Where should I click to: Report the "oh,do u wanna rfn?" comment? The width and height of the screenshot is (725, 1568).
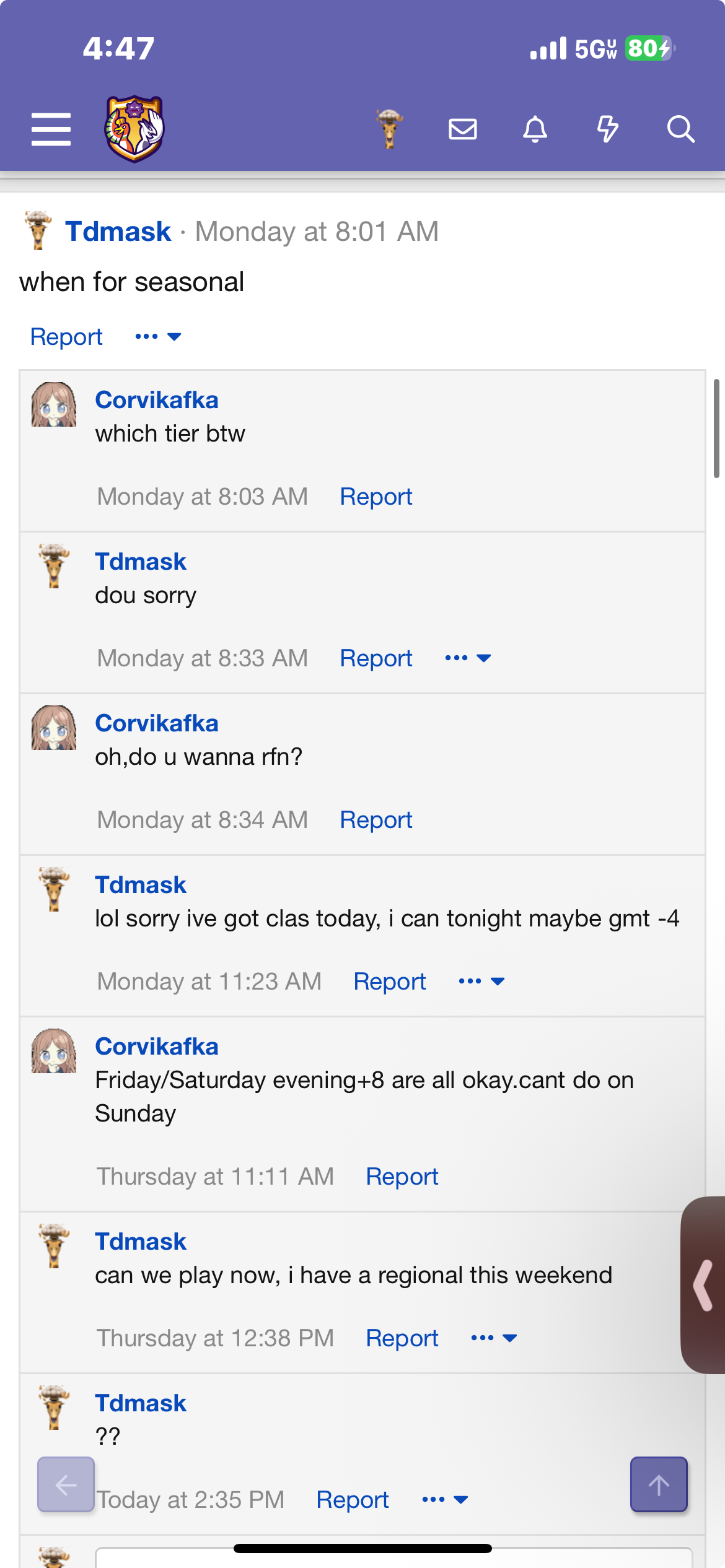tap(376, 820)
